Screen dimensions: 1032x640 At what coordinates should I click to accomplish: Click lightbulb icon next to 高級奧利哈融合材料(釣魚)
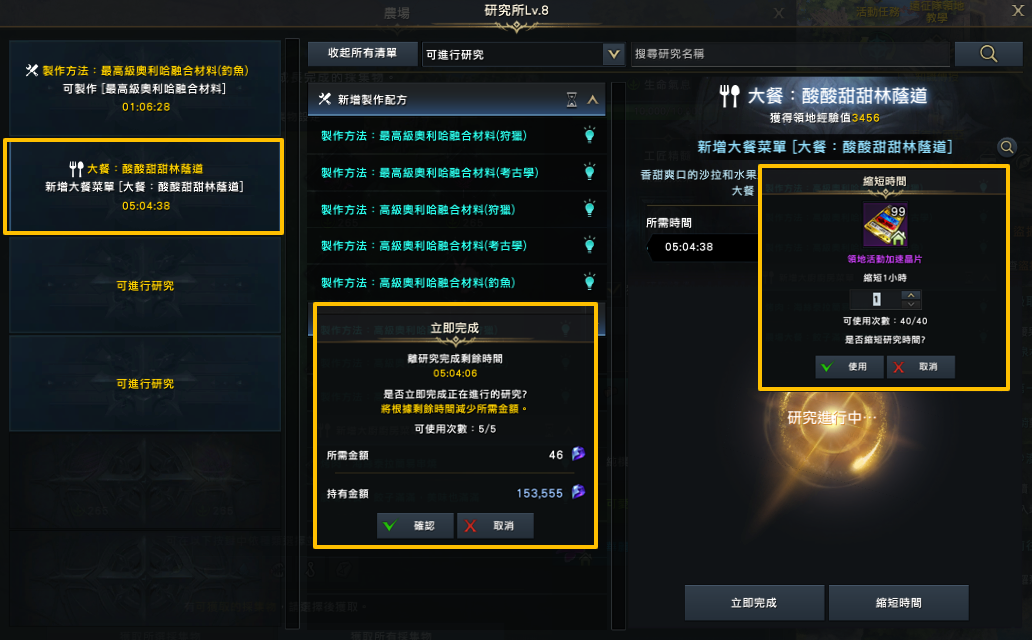click(x=589, y=282)
